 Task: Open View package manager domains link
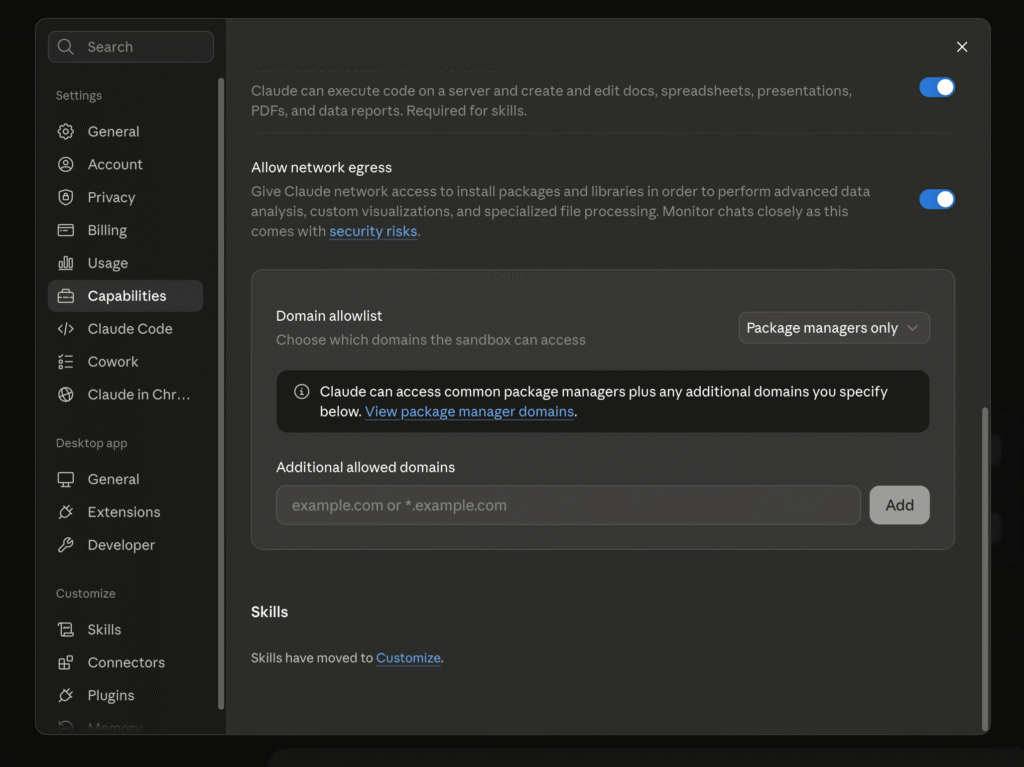tap(469, 412)
